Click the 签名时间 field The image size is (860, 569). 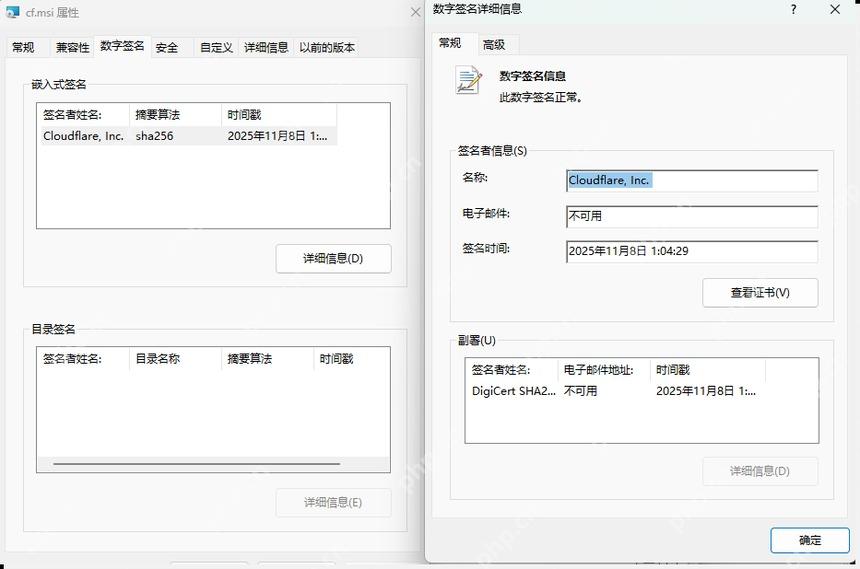click(692, 251)
